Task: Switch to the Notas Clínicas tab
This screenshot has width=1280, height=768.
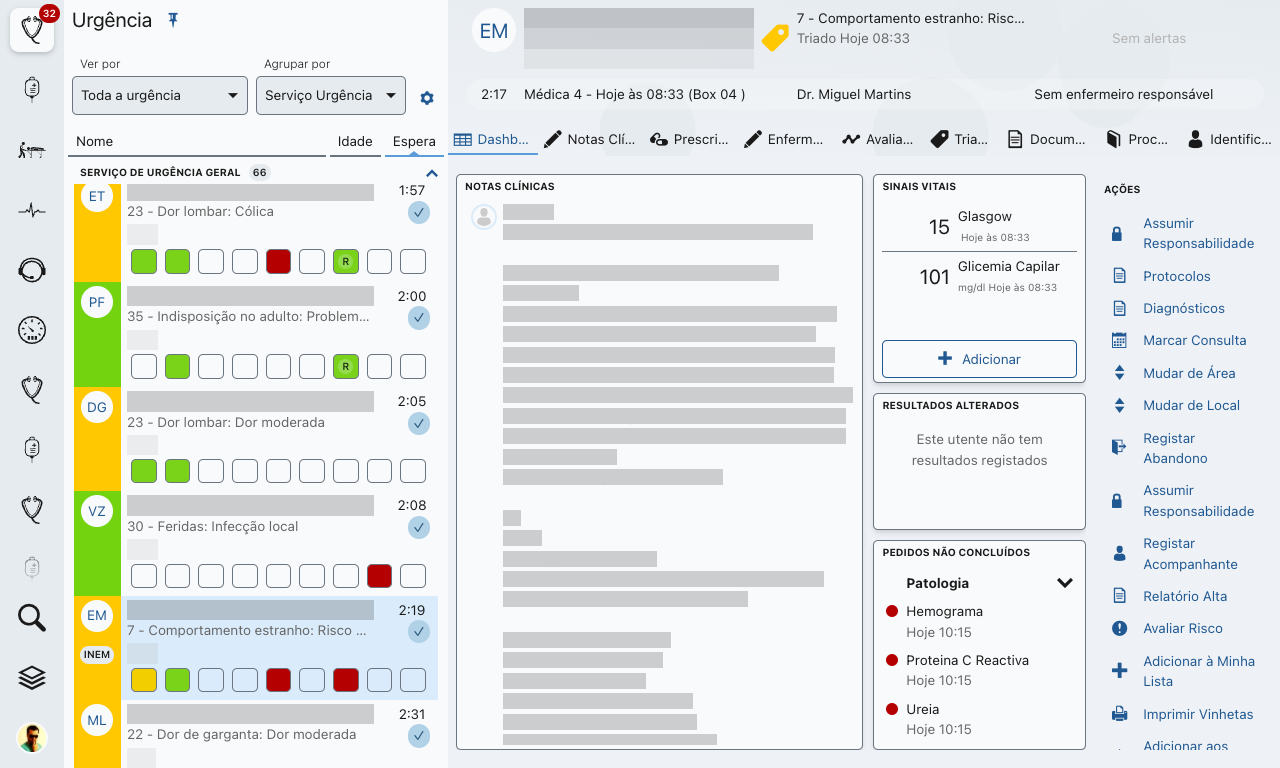Action: 590,140
